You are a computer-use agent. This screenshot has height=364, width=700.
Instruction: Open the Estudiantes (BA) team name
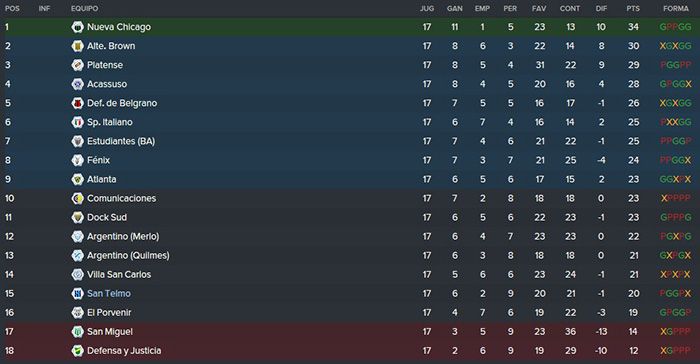(121, 141)
